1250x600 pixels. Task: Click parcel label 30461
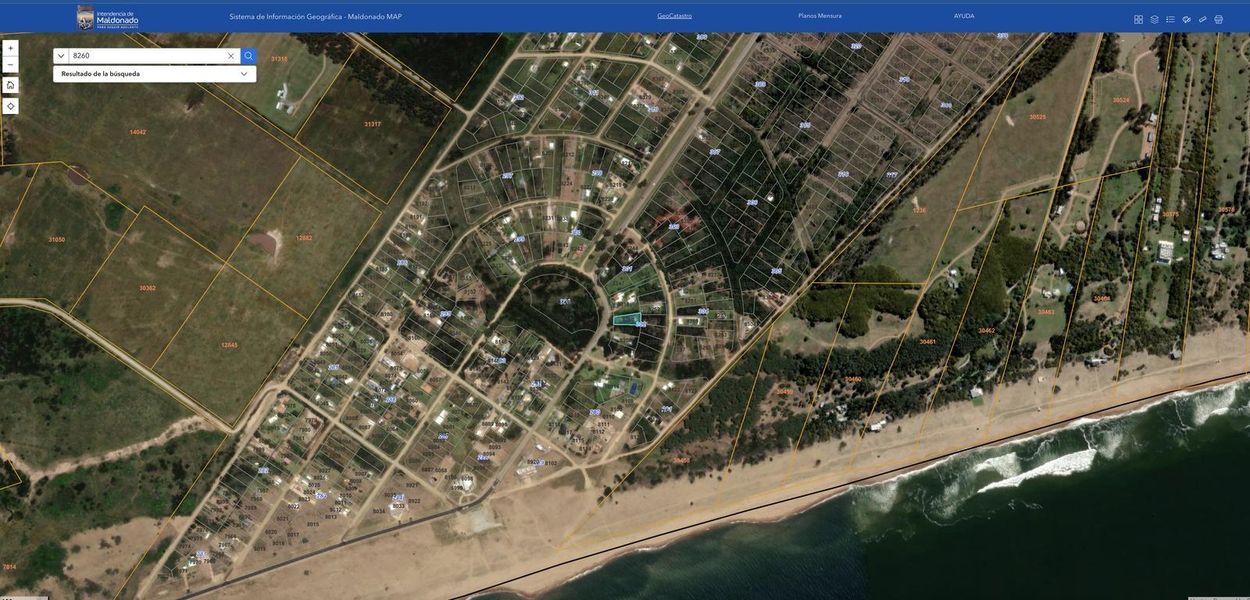click(928, 342)
